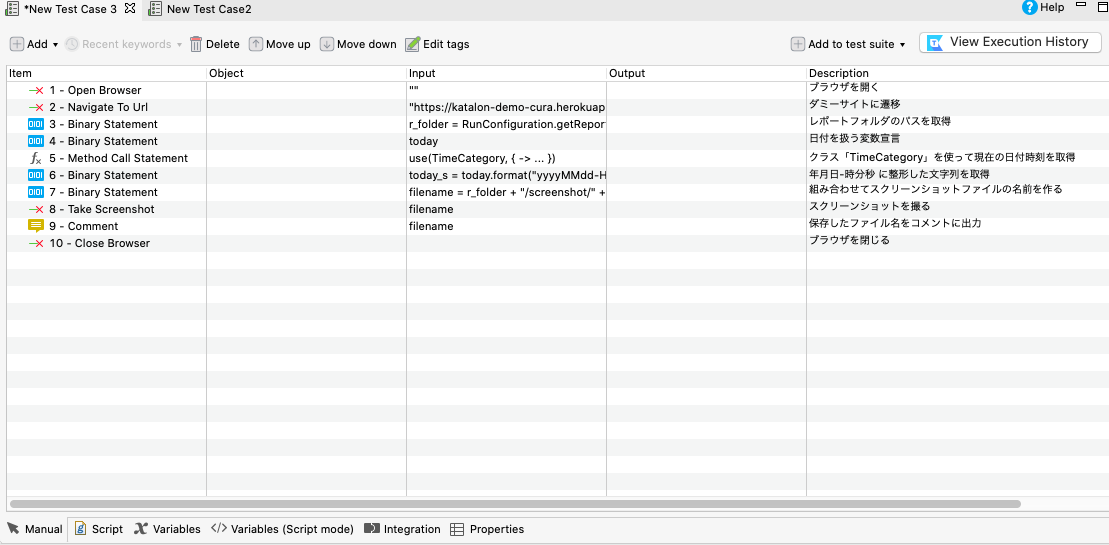Select the New Test Case 3 tab

click(x=70, y=8)
